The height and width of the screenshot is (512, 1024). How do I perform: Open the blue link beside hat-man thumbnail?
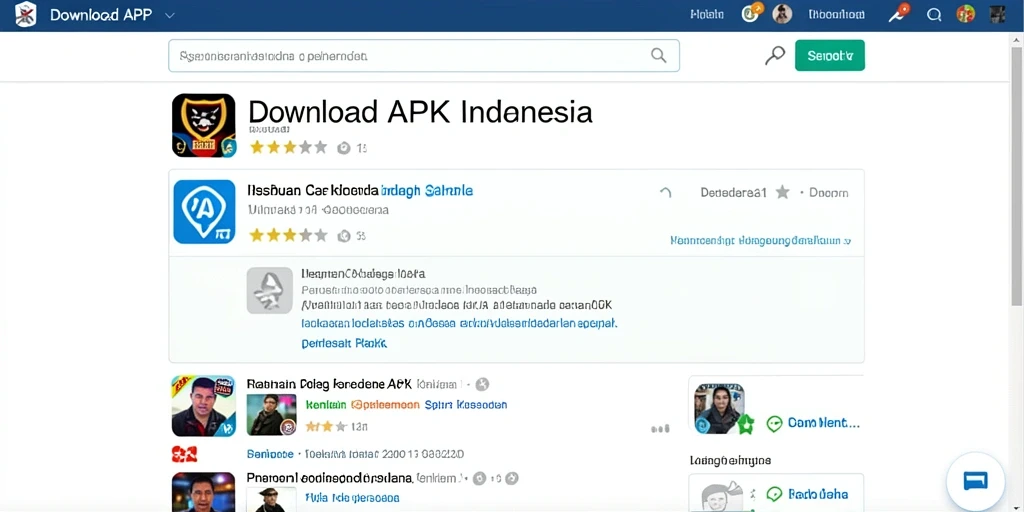352,498
